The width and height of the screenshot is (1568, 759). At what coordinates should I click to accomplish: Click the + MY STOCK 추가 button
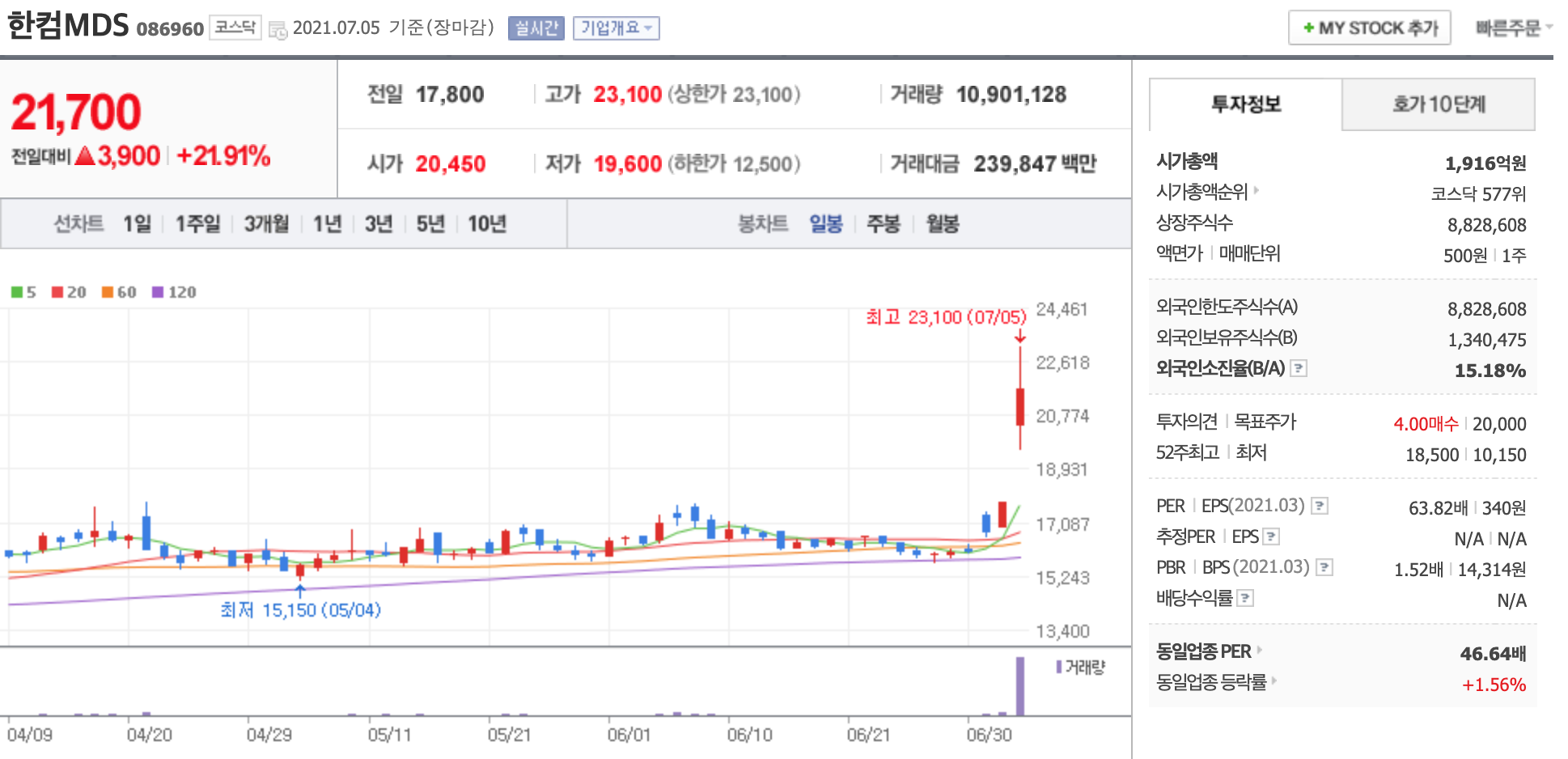1369,28
